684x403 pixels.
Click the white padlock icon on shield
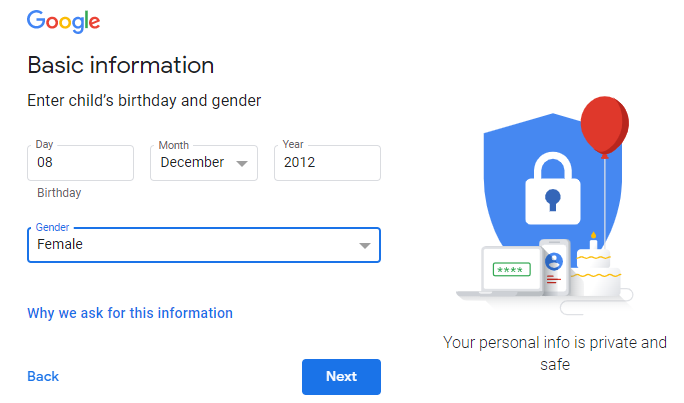coord(553,188)
